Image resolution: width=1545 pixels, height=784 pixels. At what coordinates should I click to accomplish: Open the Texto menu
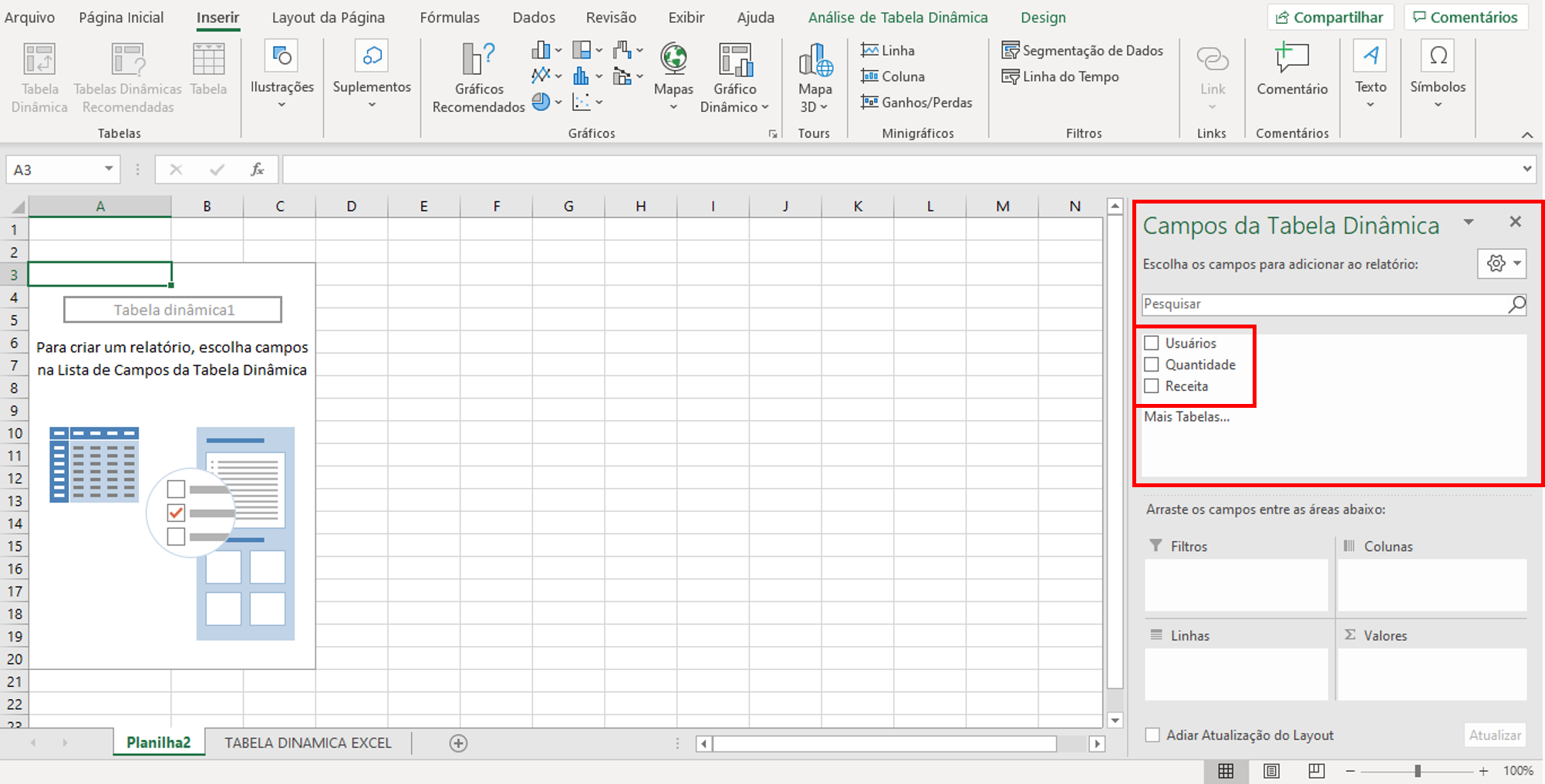(1371, 76)
